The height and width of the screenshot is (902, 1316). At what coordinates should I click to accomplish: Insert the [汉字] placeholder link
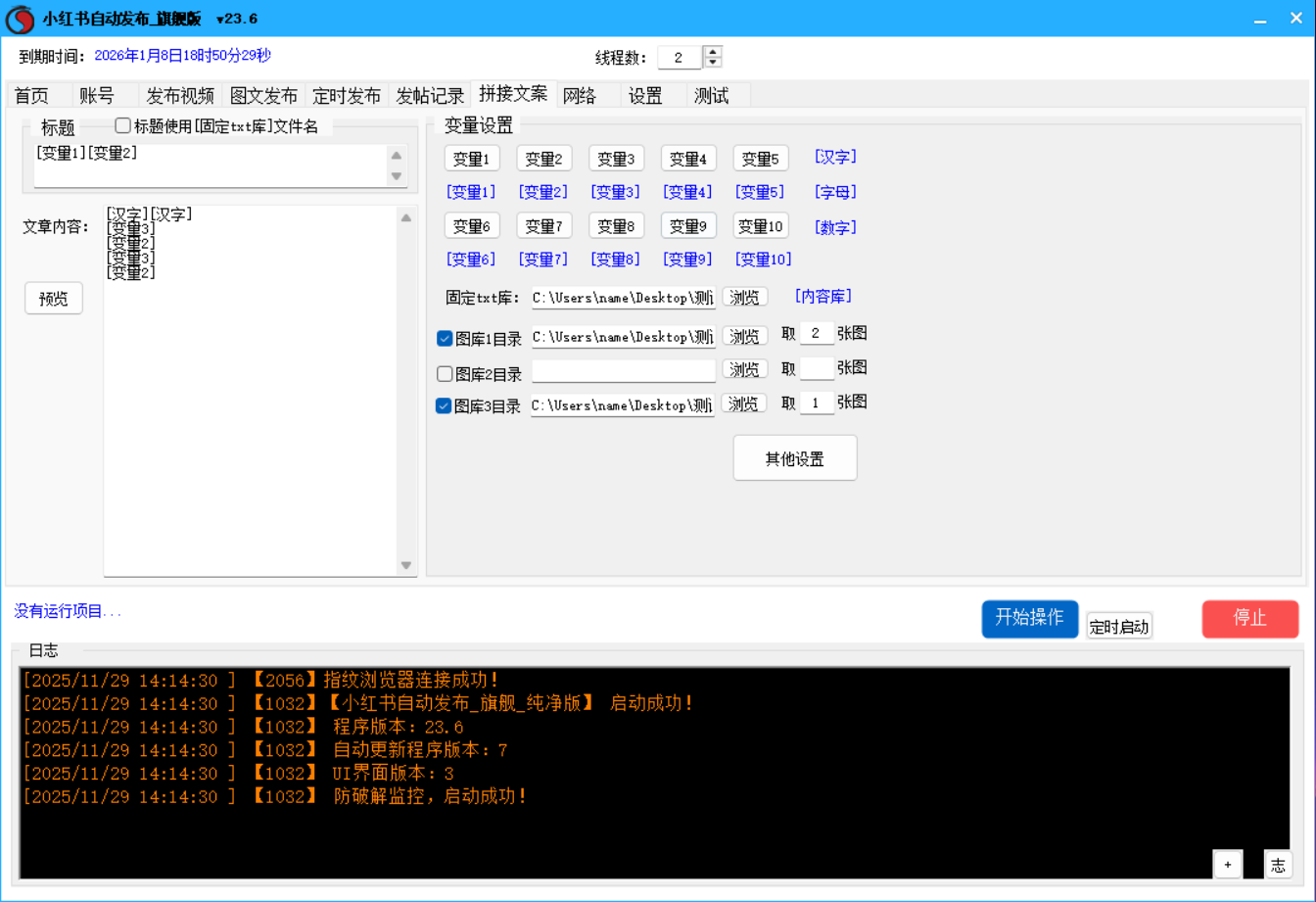(835, 157)
